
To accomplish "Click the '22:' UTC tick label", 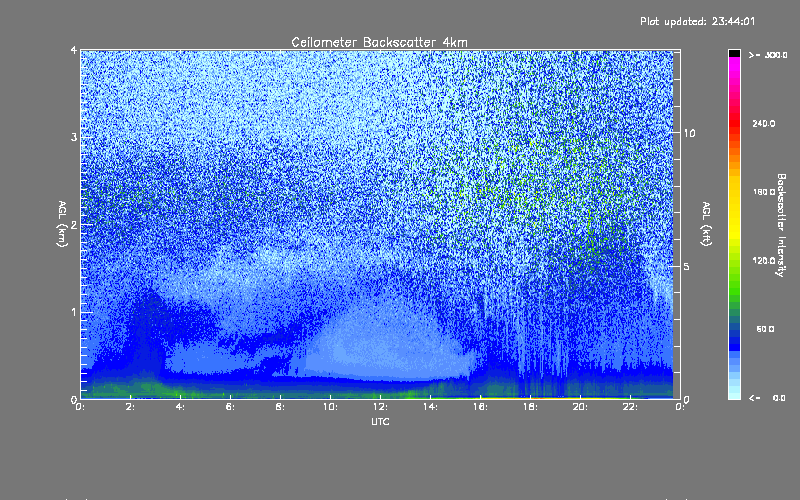I will [630, 407].
